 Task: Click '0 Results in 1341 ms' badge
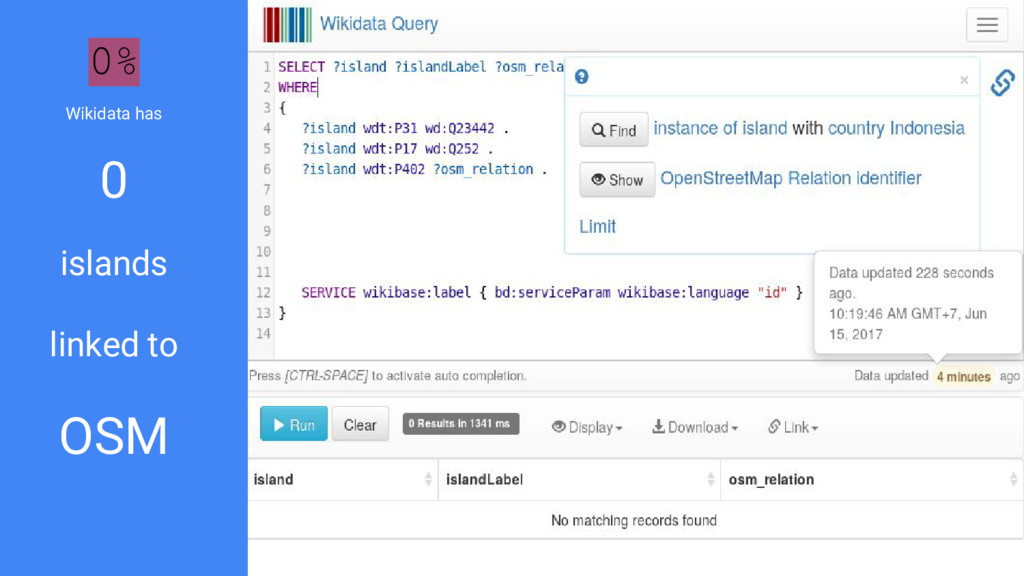(x=461, y=424)
